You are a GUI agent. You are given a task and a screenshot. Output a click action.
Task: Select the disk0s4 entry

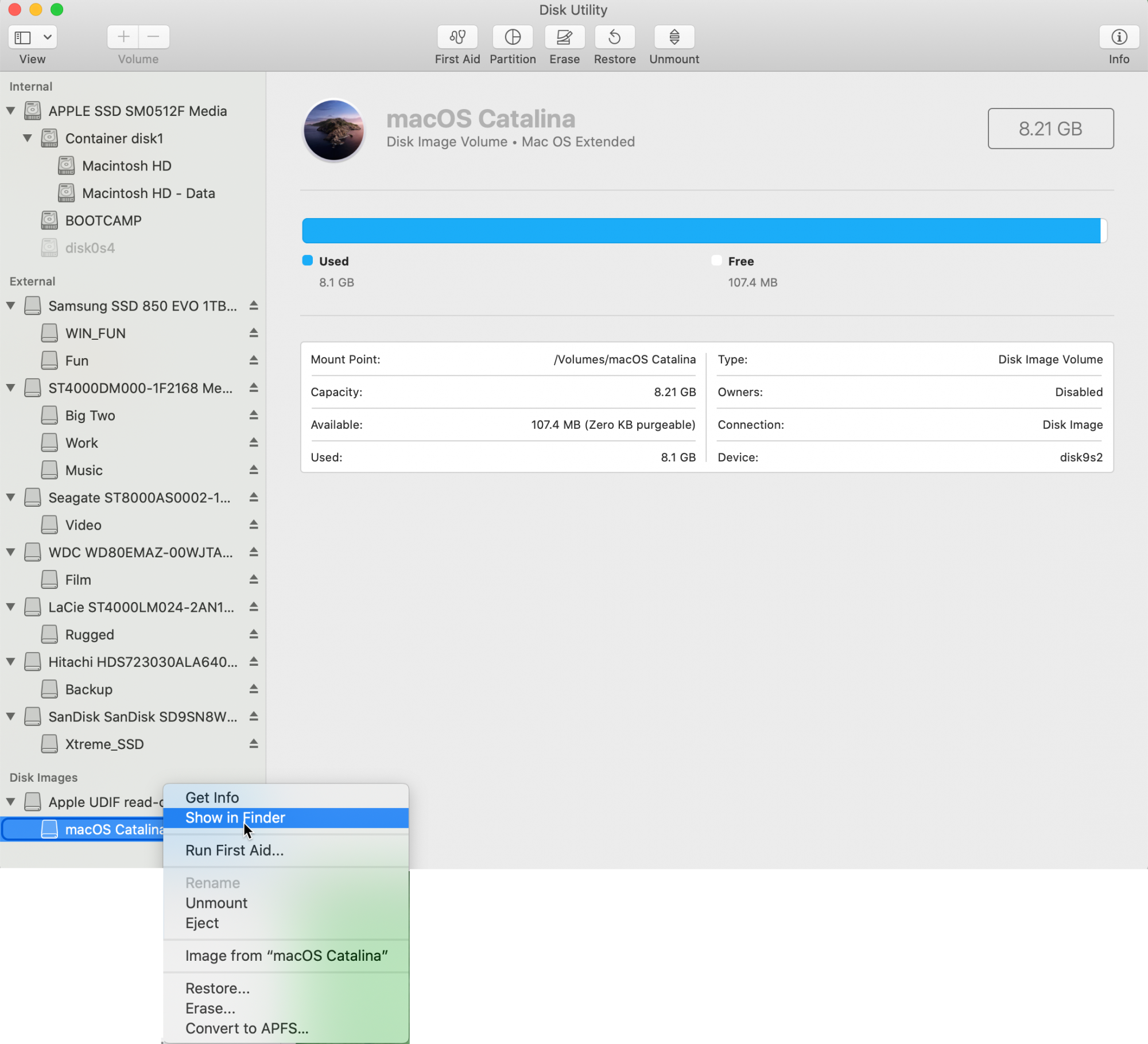[133, 248]
